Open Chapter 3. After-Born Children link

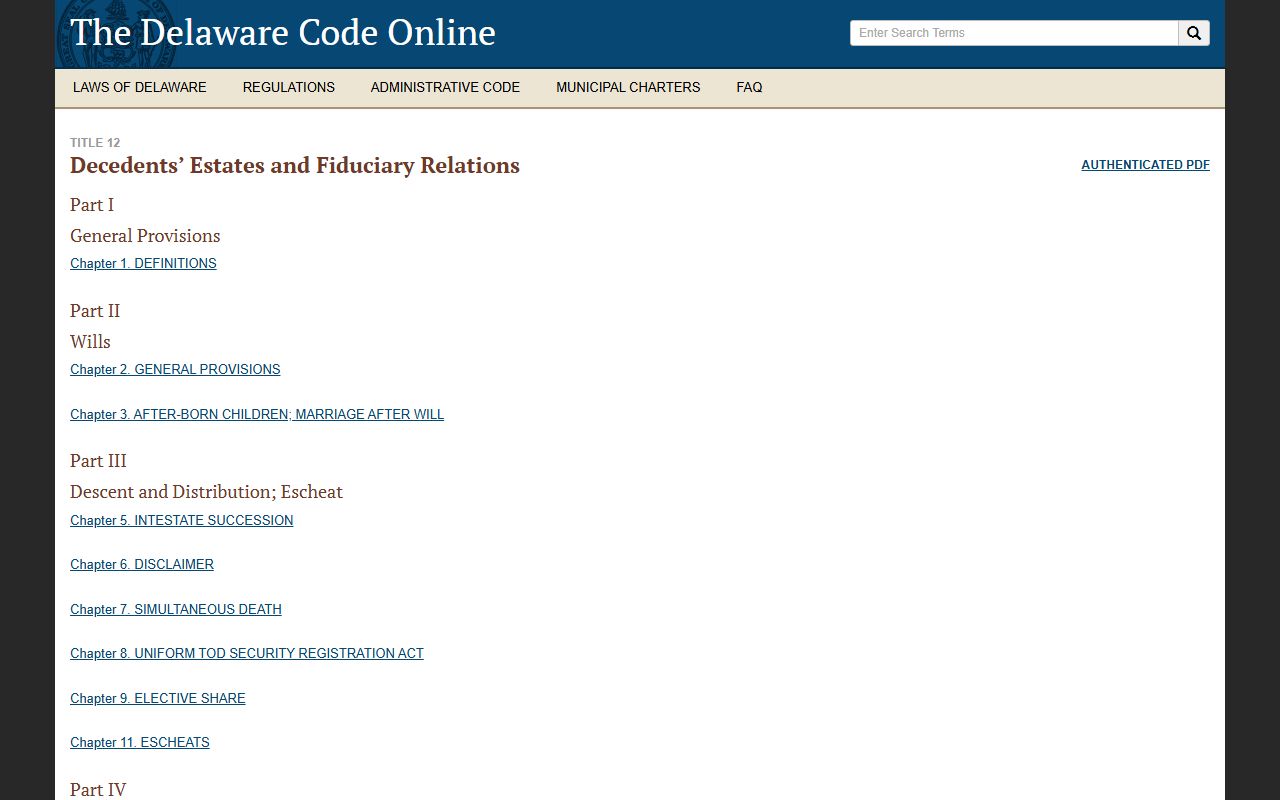pyautogui.click(x=257, y=414)
